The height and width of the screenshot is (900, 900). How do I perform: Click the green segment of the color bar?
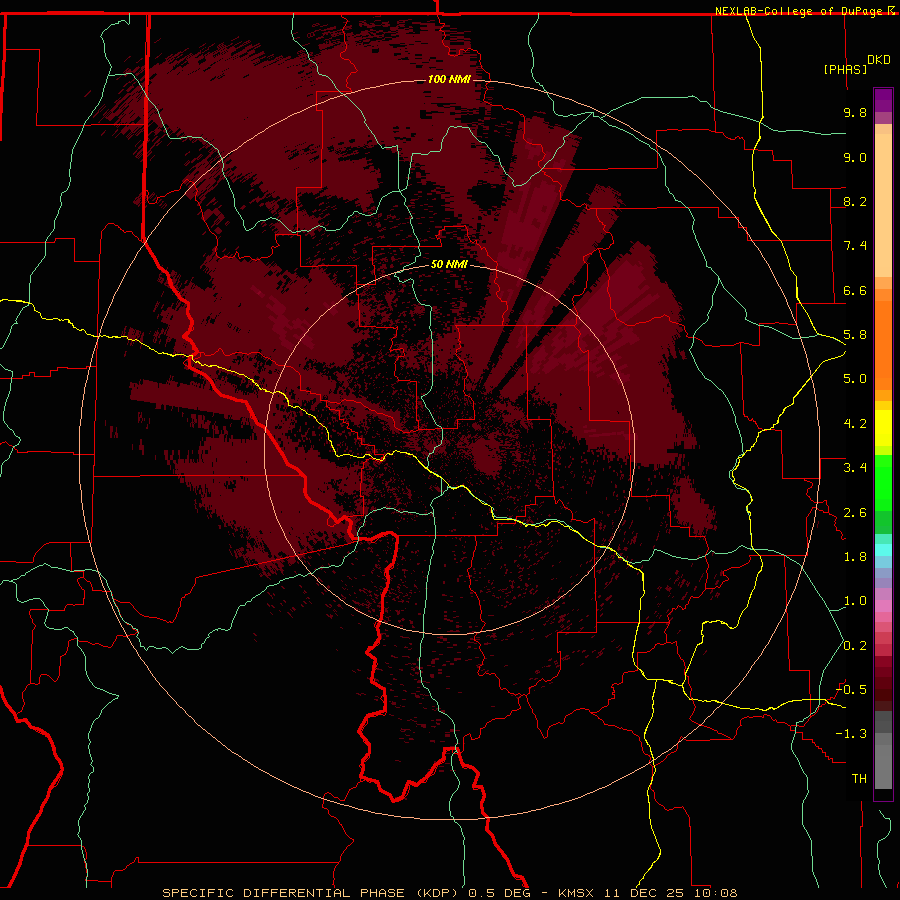[x=883, y=482]
